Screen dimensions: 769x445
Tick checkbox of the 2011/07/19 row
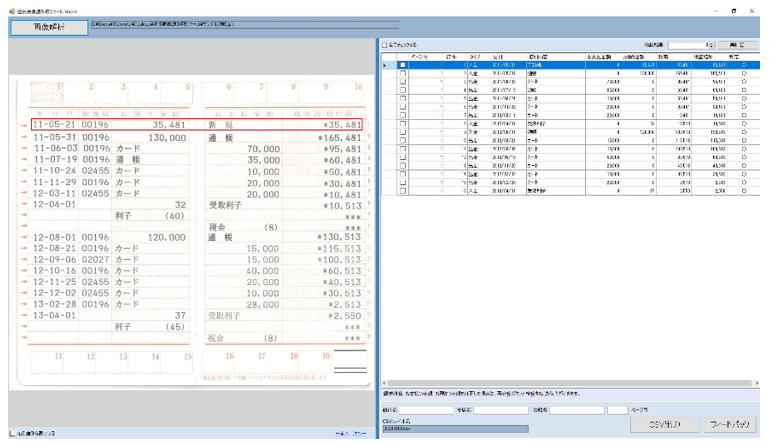point(403,90)
